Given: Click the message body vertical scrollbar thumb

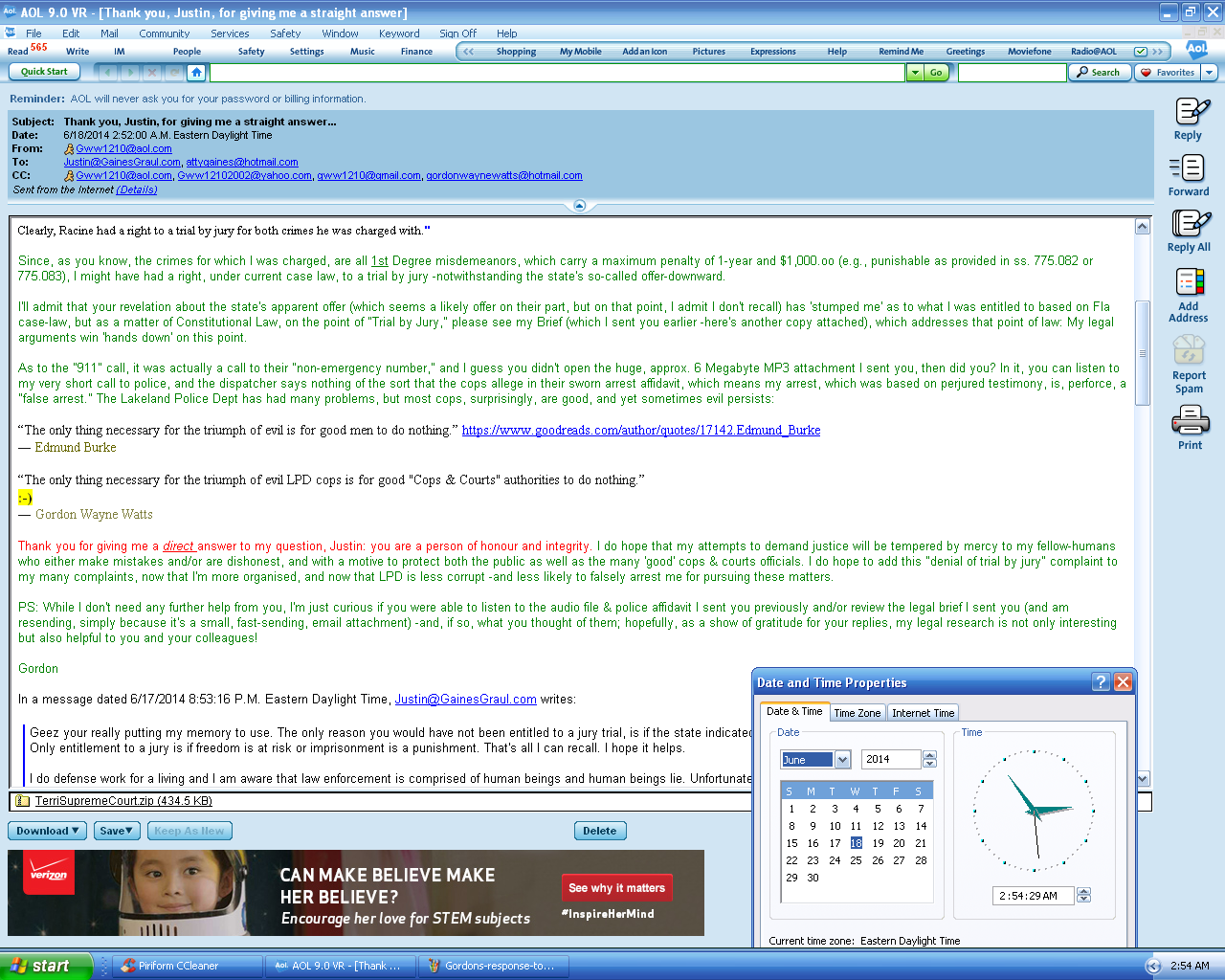Looking at the screenshot, I should [1142, 352].
